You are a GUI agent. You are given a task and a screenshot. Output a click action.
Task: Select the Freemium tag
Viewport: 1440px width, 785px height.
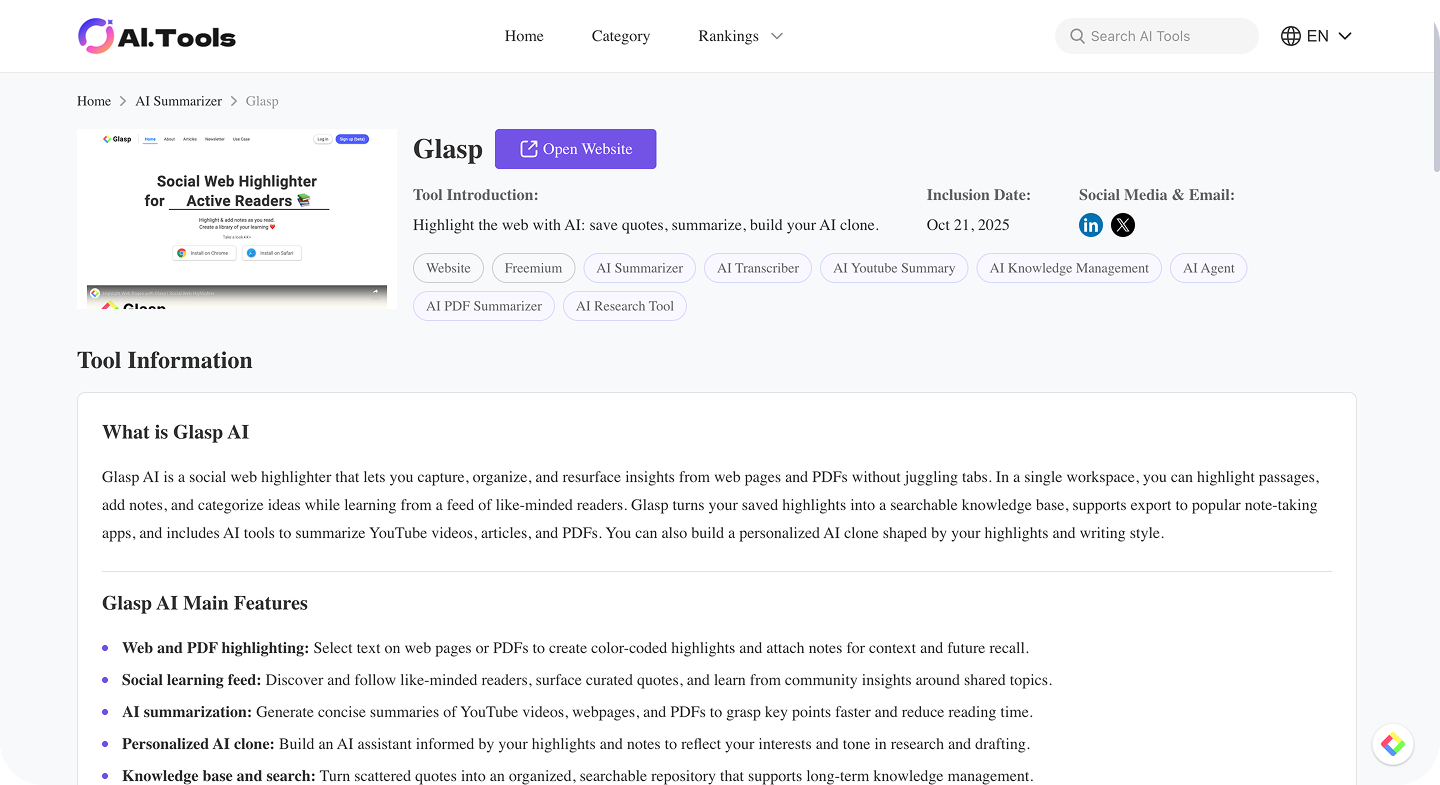(534, 268)
